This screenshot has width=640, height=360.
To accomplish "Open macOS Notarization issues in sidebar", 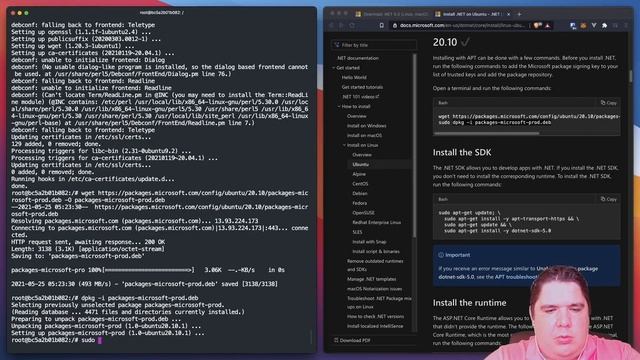I will (x=374, y=289).
